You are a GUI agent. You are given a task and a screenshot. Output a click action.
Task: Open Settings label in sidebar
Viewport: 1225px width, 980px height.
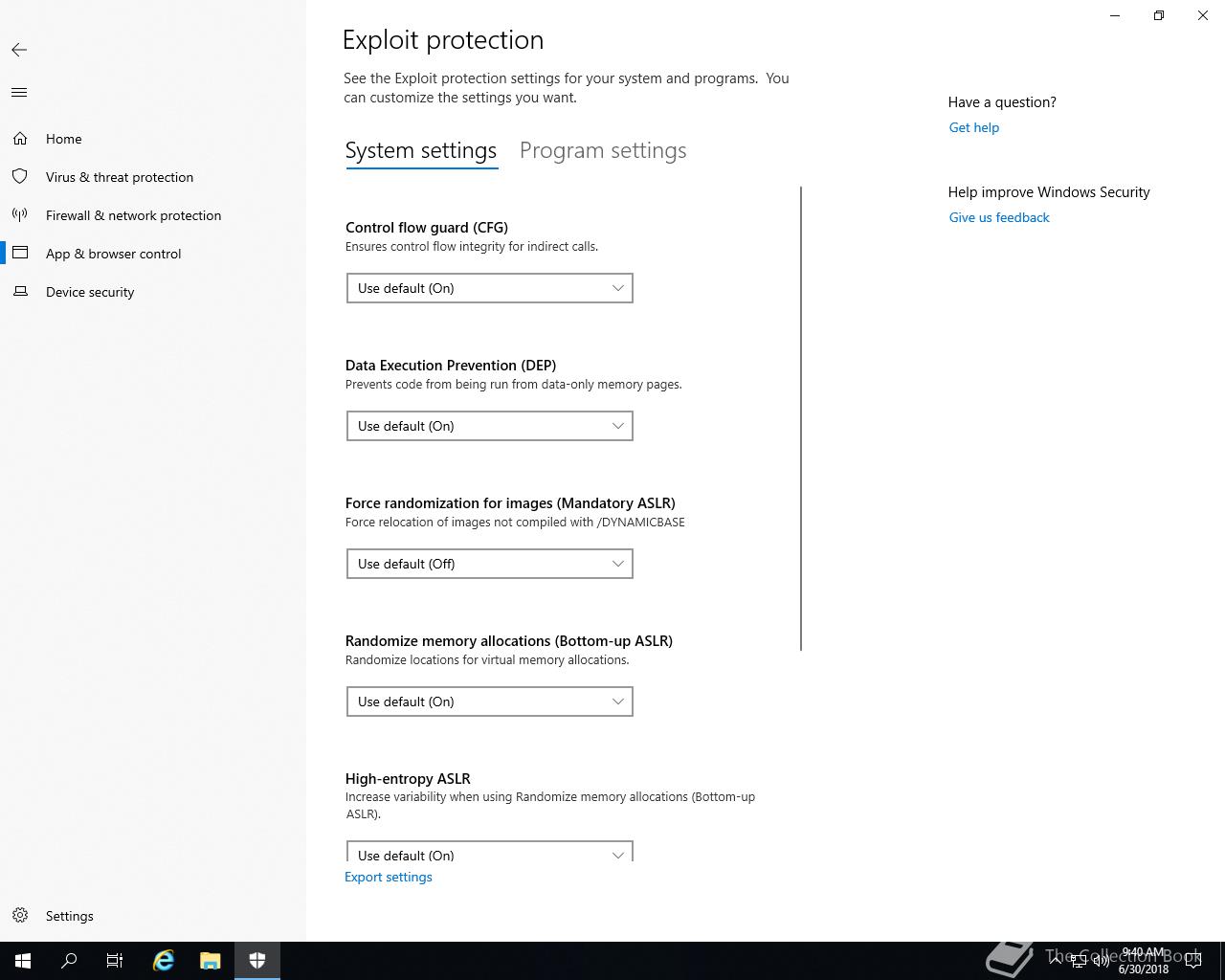70,916
